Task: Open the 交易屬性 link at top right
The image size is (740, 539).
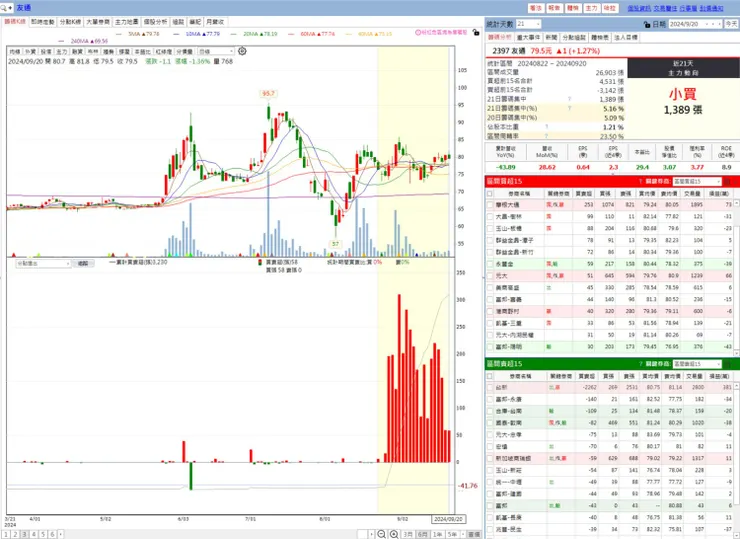Action: [x=665, y=8]
